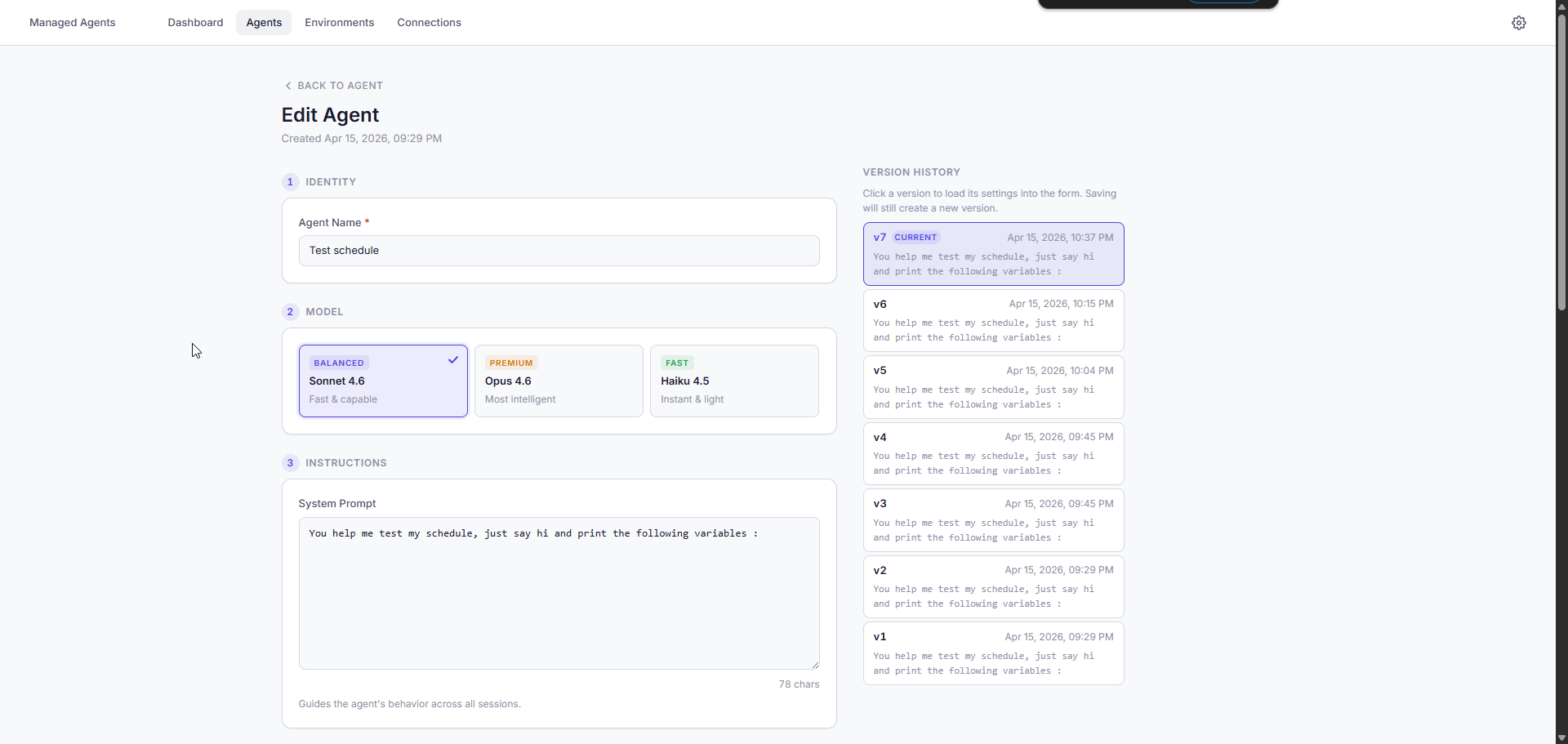Click the step 3 Instructions number badge
Screen dimensions: 1568x744
290,463
